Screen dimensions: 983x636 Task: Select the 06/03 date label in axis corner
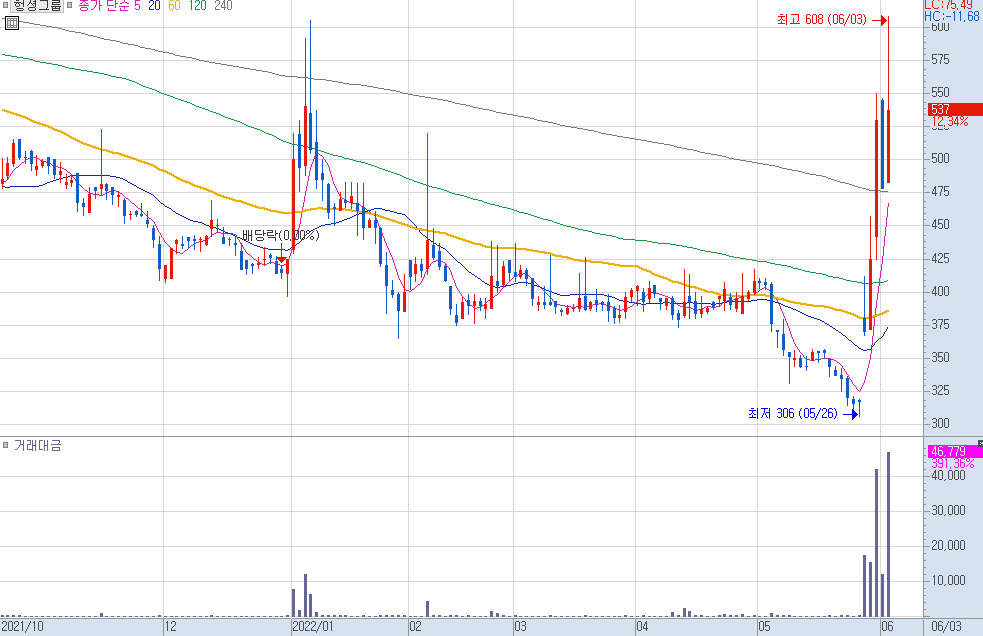pos(946,627)
